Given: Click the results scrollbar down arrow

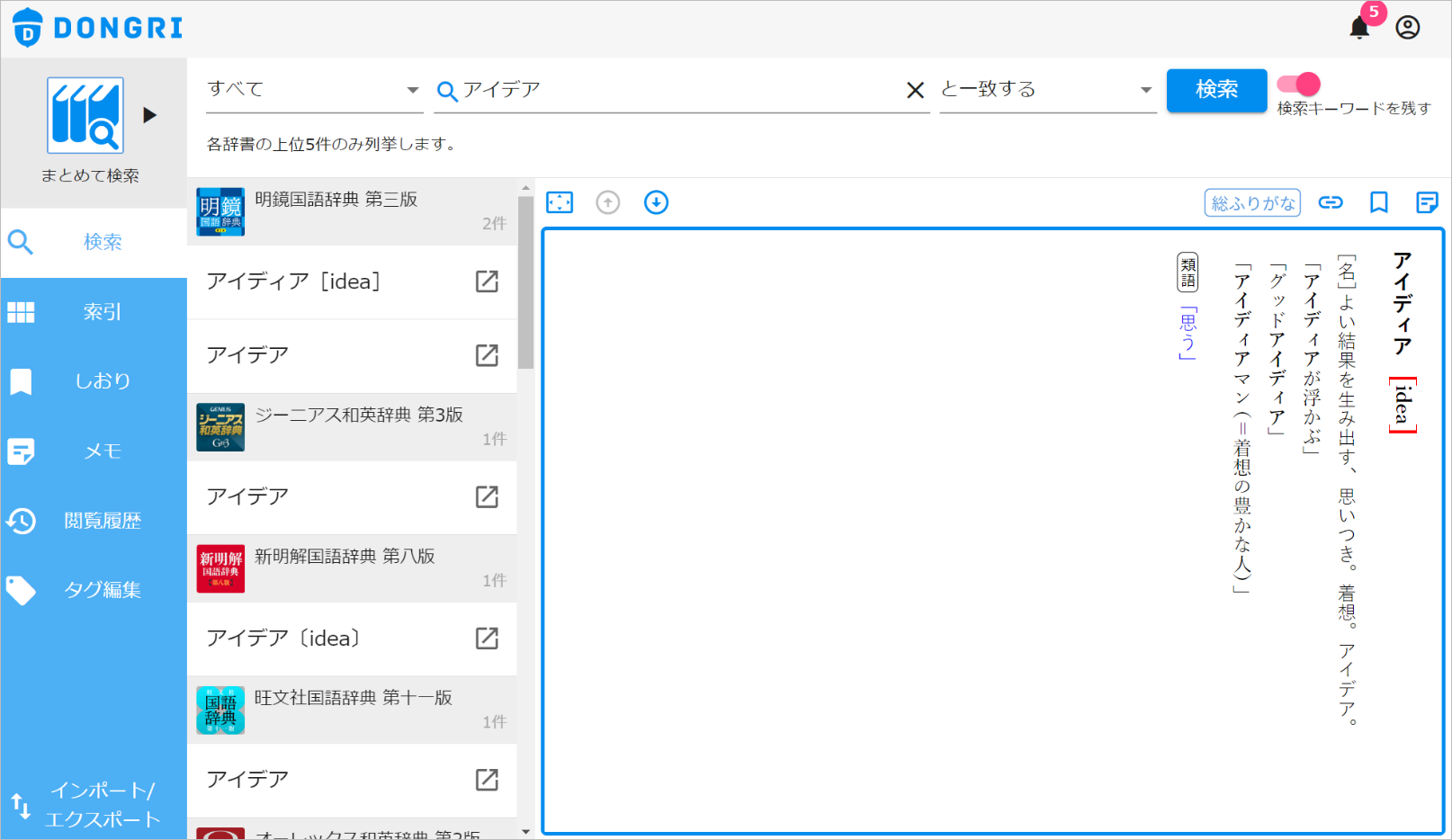Looking at the screenshot, I should coord(526,832).
